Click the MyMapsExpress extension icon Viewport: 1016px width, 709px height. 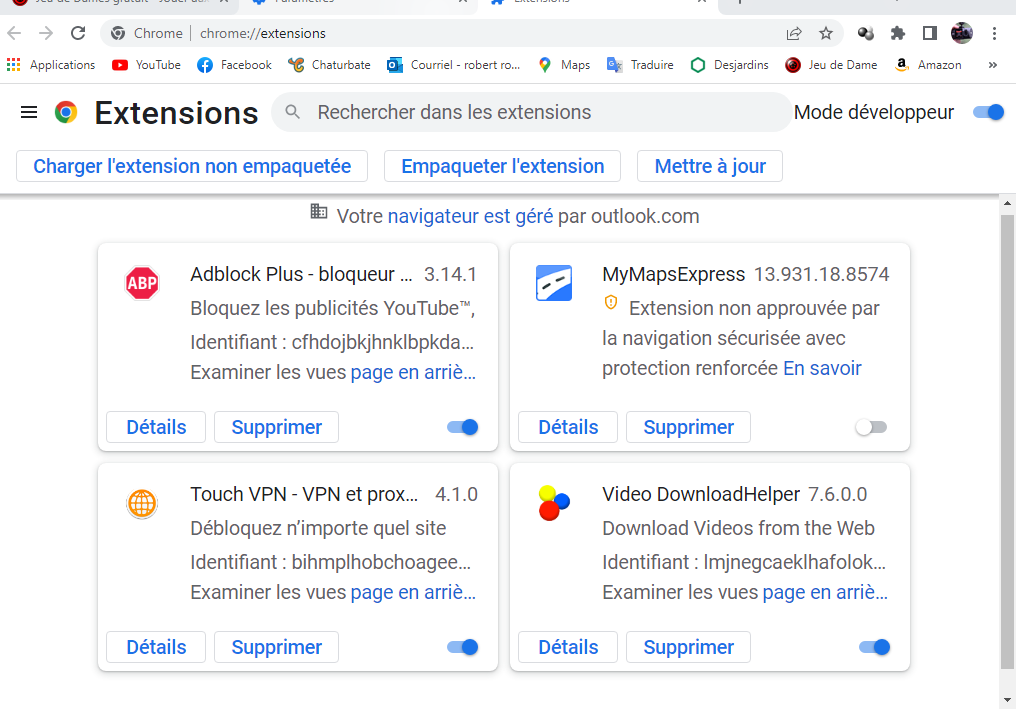pos(554,283)
